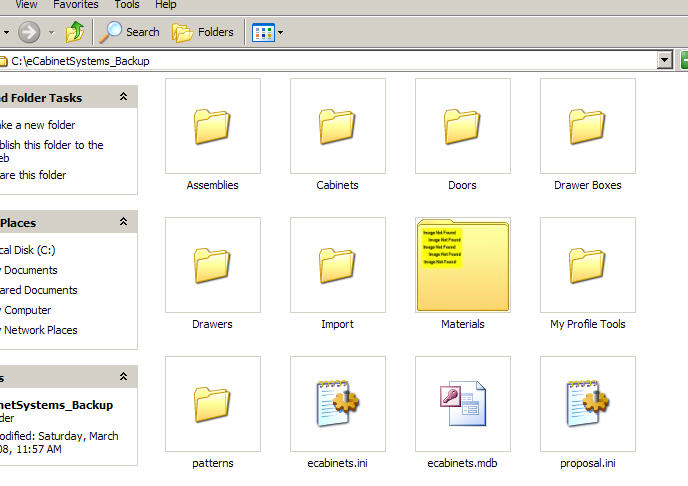Click the Materials folder name label
688x486 pixels.
pyautogui.click(x=463, y=325)
